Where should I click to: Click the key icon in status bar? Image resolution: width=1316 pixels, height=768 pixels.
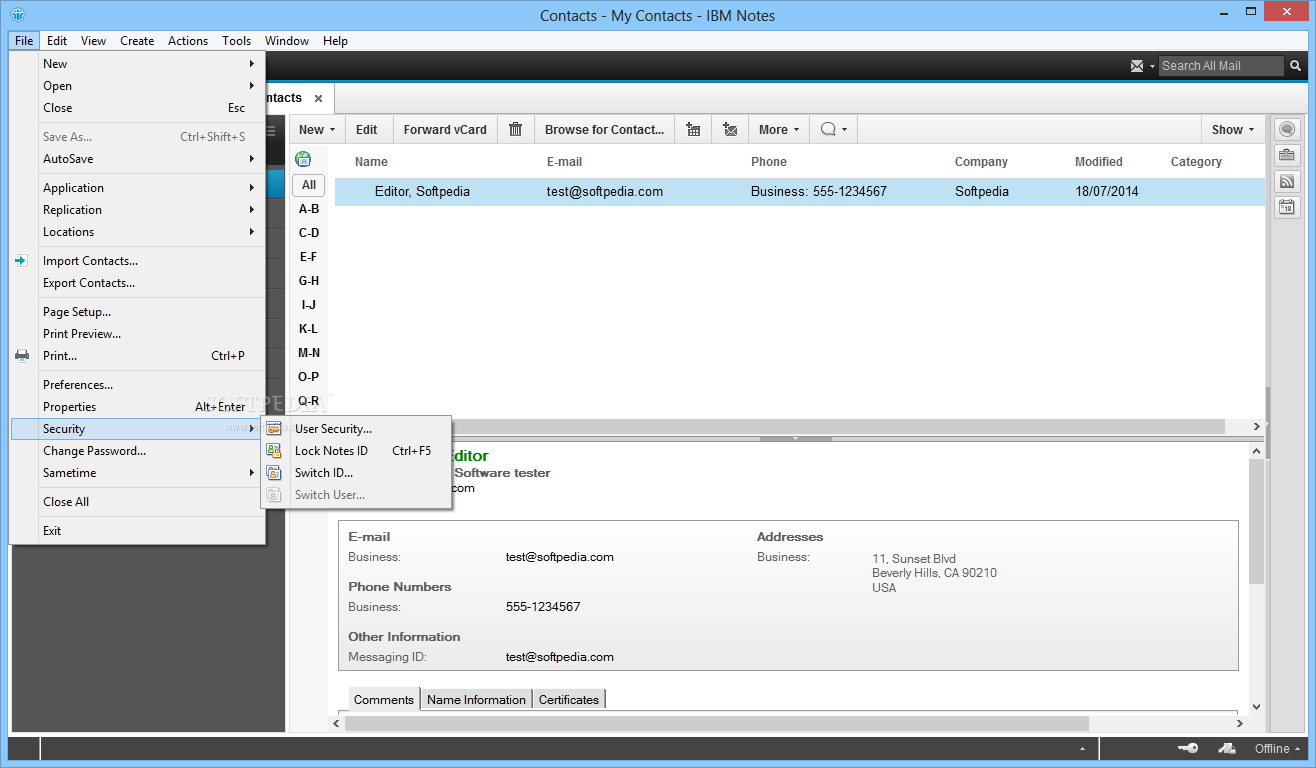[x=1188, y=749]
